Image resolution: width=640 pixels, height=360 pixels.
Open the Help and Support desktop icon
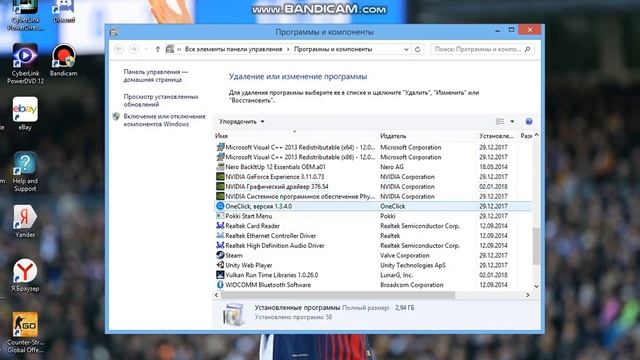click(25, 171)
